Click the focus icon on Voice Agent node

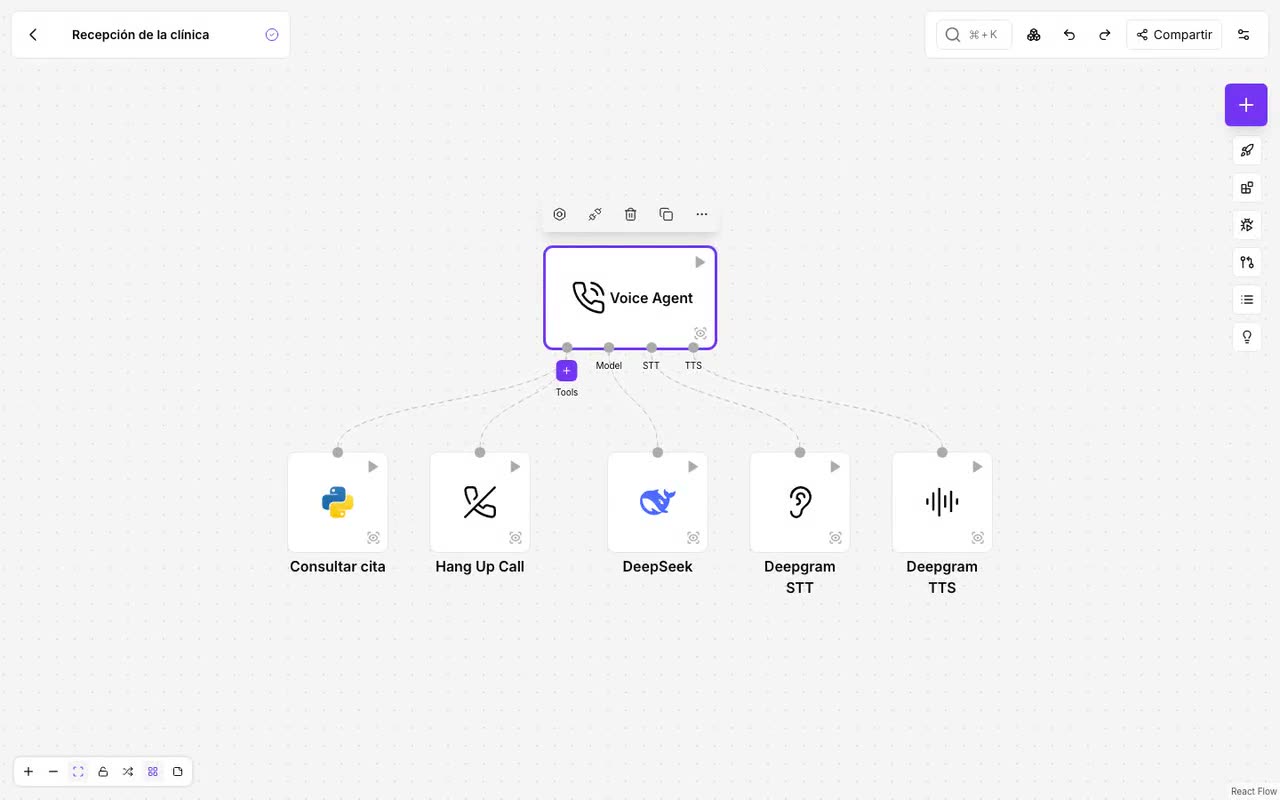(x=700, y=333)
